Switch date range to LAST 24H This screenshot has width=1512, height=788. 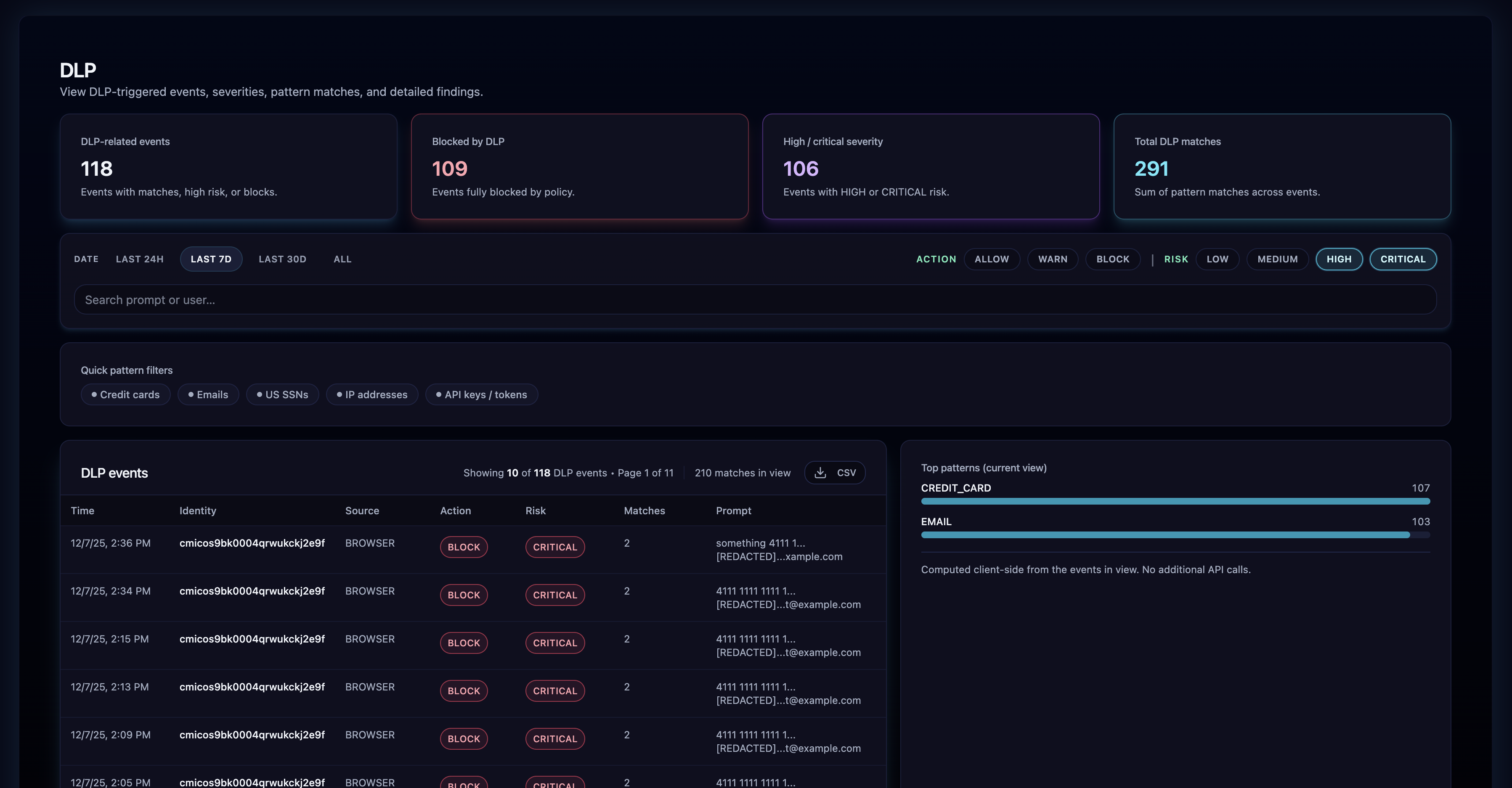139,259
